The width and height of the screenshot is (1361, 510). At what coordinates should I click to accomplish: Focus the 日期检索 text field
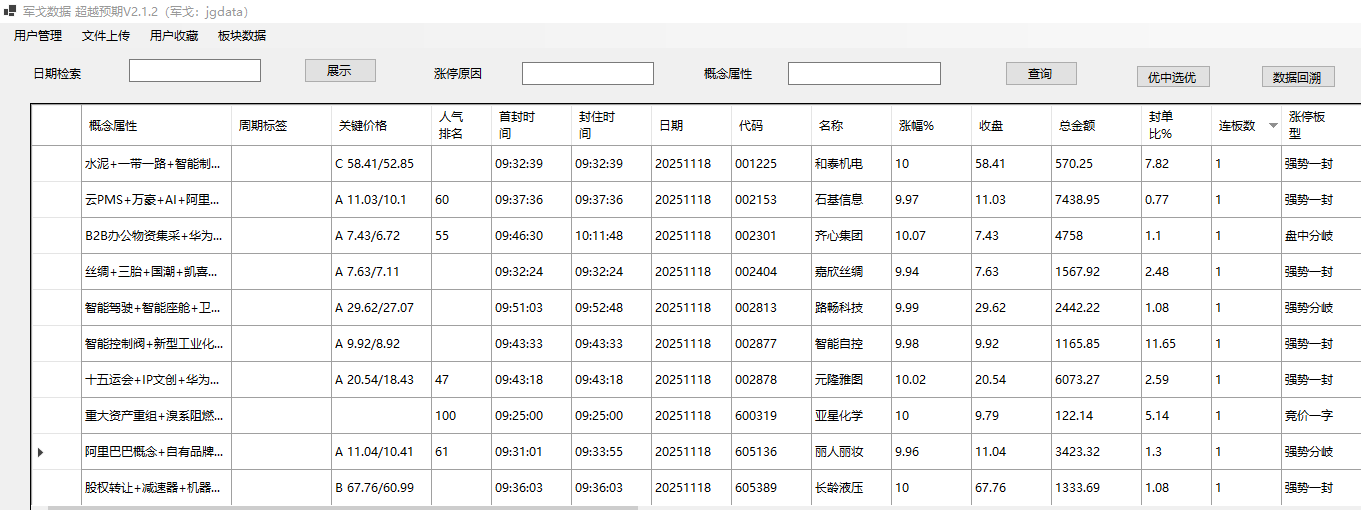[x=195, y=71]
